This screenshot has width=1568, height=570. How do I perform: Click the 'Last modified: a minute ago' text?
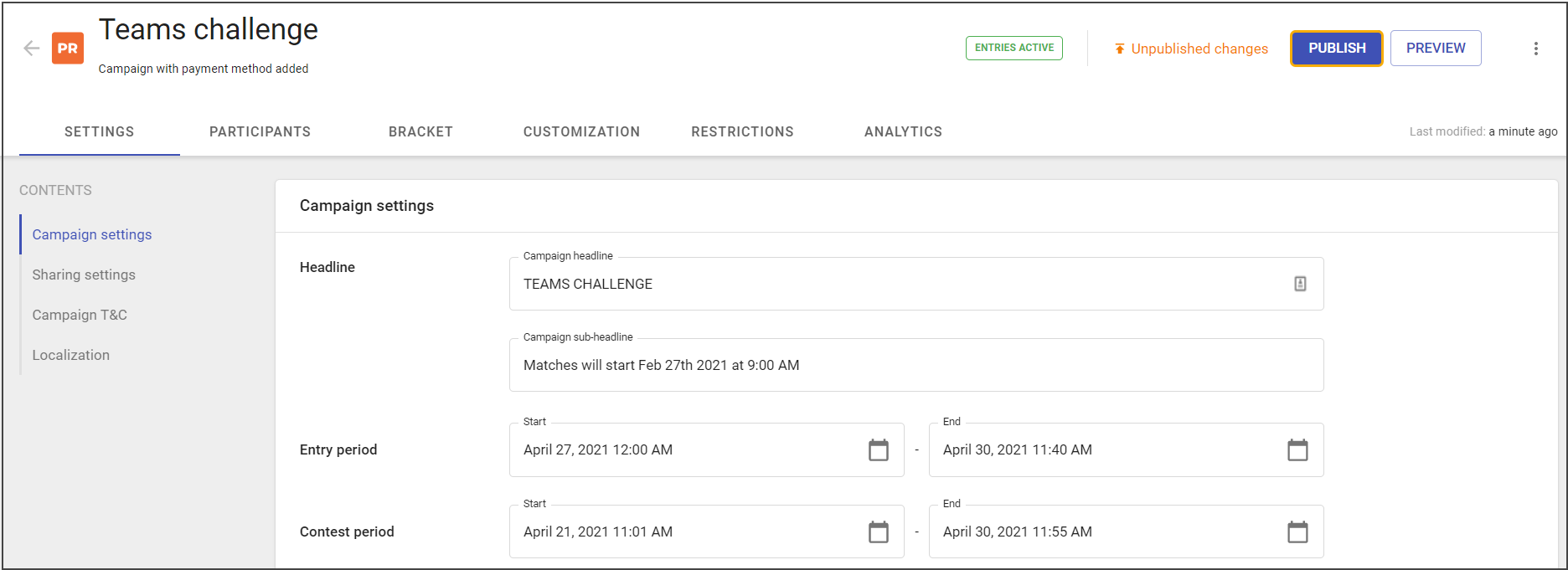tap(1483, 131)
